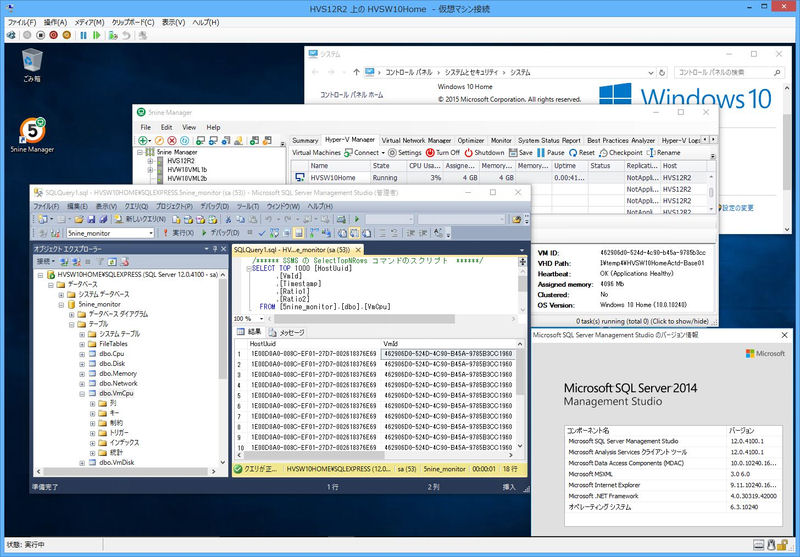Click the コントロール パネルの検索 search box
The height and width of the screenshot is (557, 800).
pyautogui.click(x=729, y=73)
